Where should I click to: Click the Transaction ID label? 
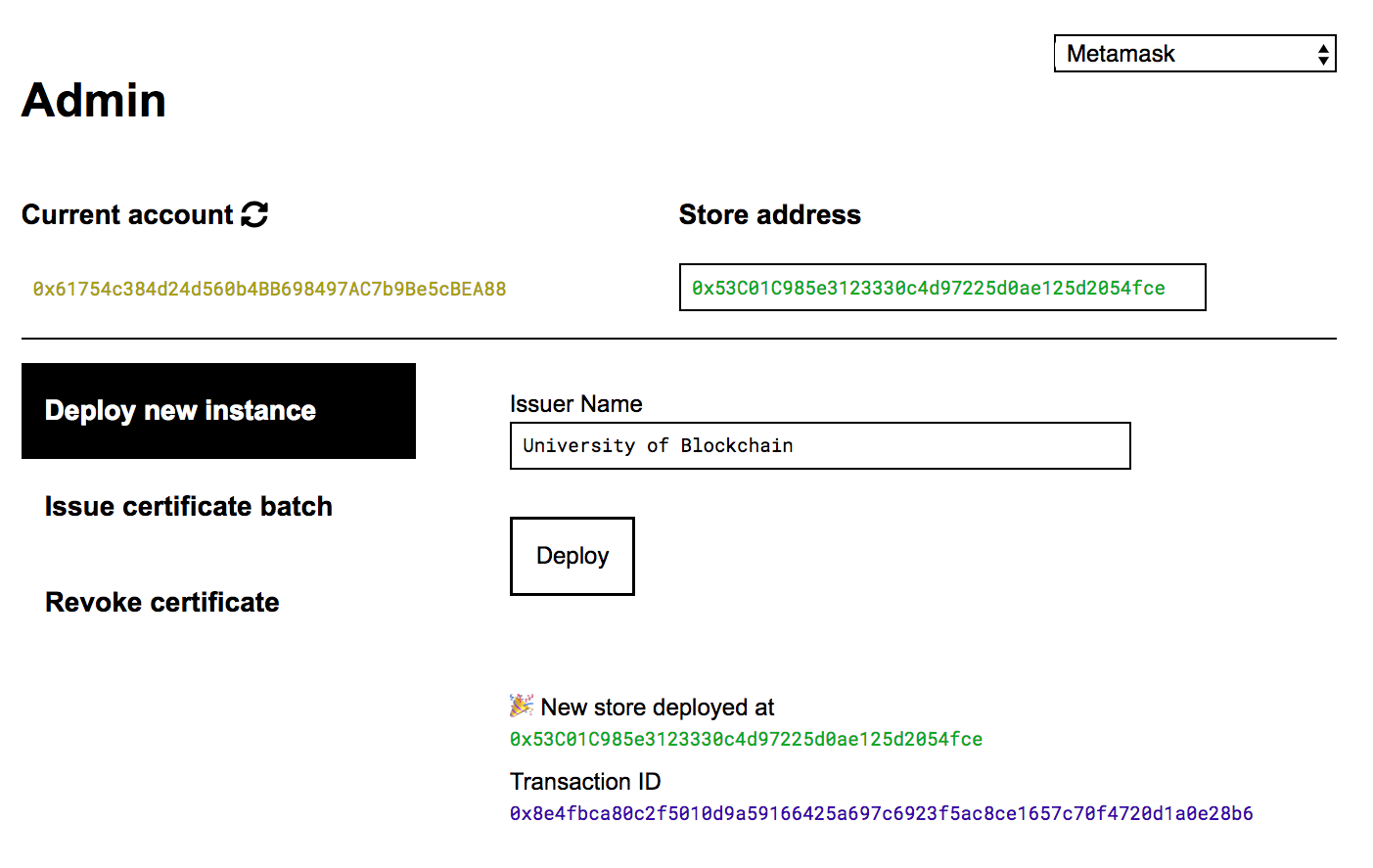585,781
